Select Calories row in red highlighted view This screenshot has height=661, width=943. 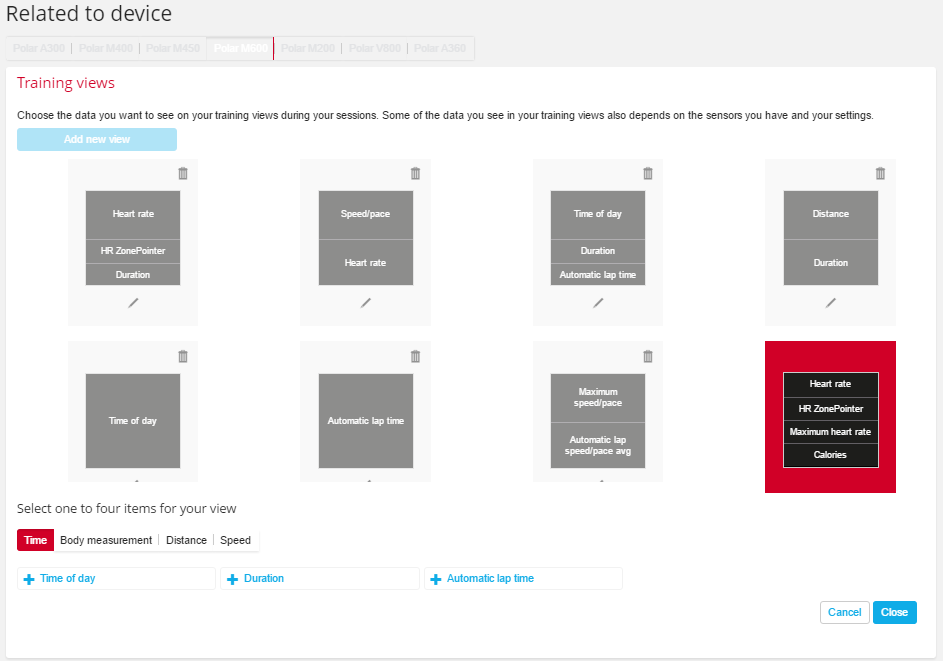830,455
